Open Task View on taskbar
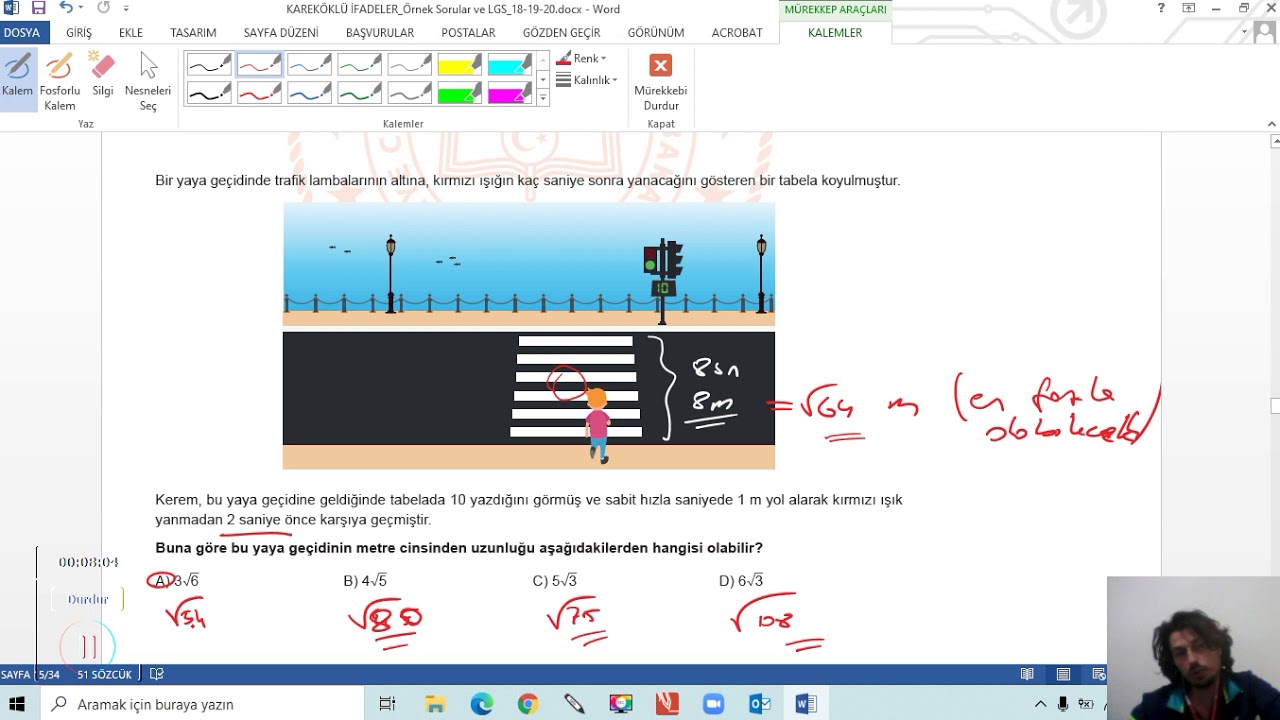The height and width of the screenshot is (720, 1280). pyautogui.click(x=388, y=704)
